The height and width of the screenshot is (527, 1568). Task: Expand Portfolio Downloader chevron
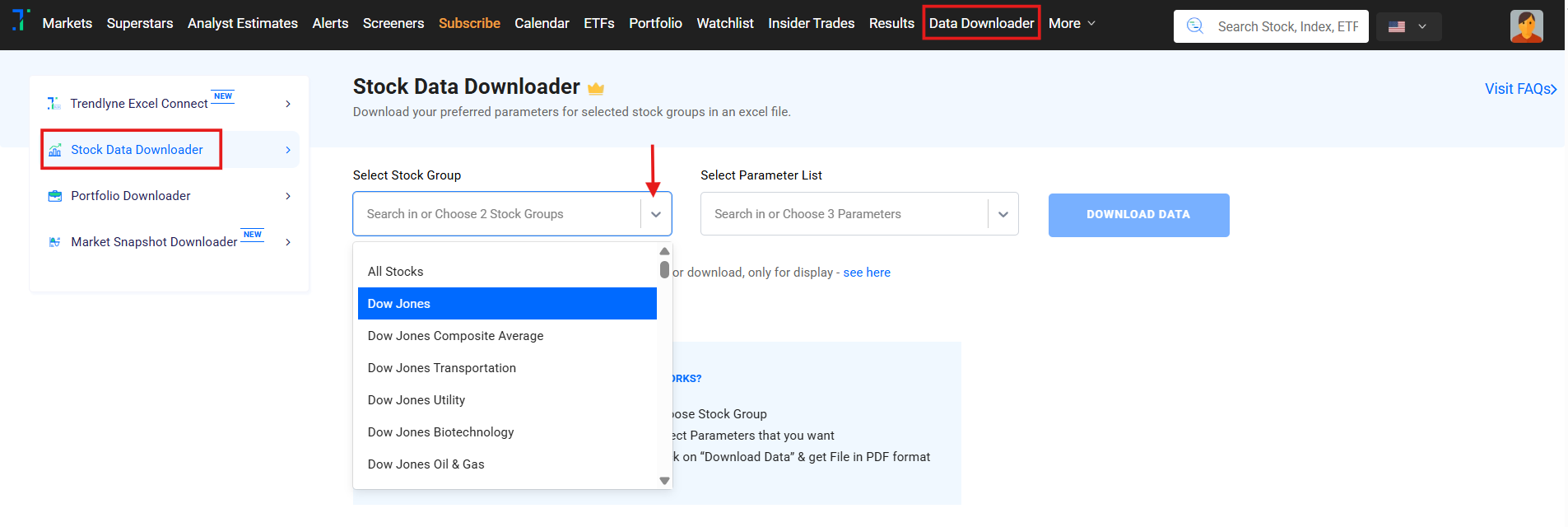[288, 196]
